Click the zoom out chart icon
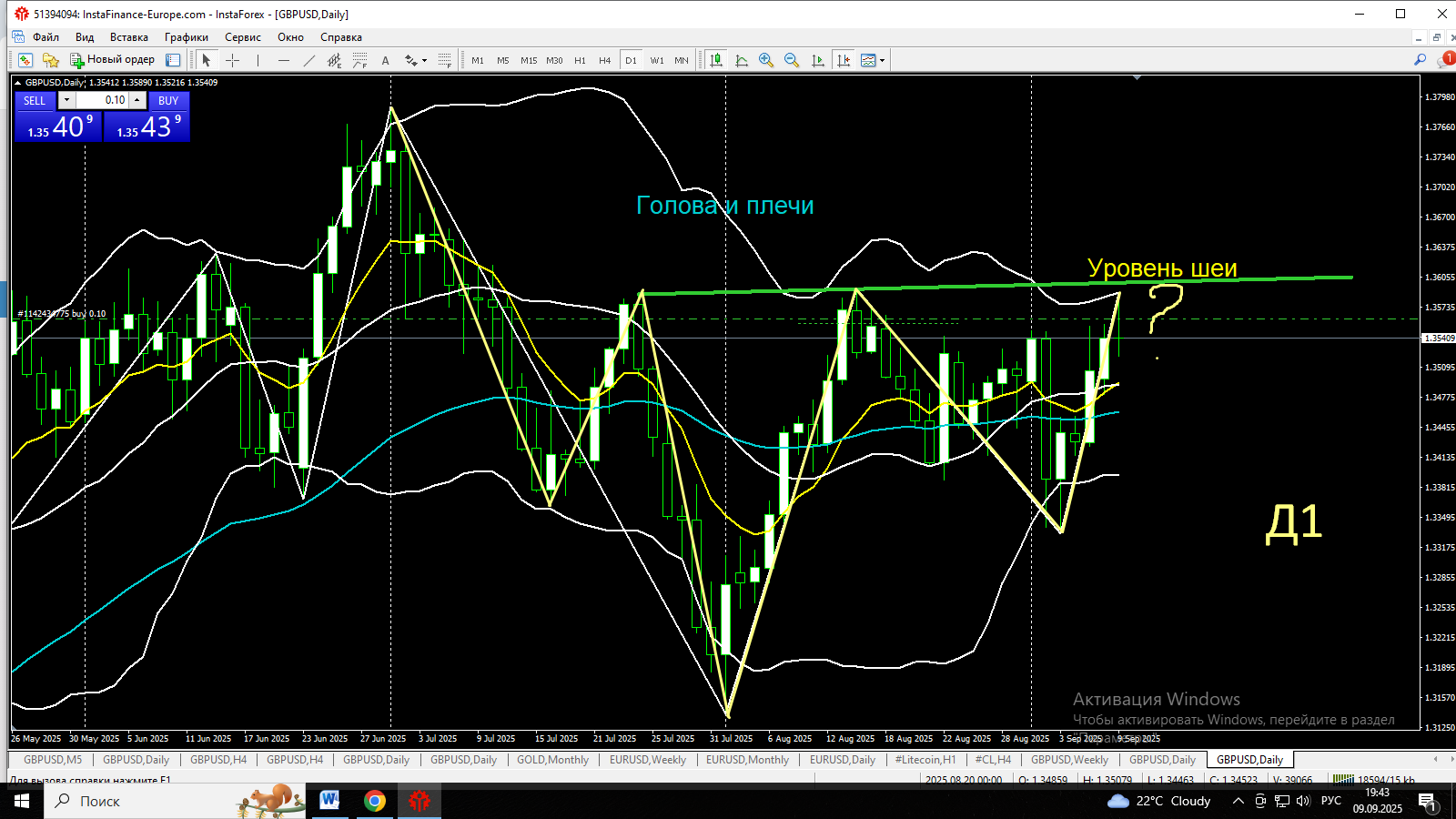 pyautogui.click(x=792, y=60)
